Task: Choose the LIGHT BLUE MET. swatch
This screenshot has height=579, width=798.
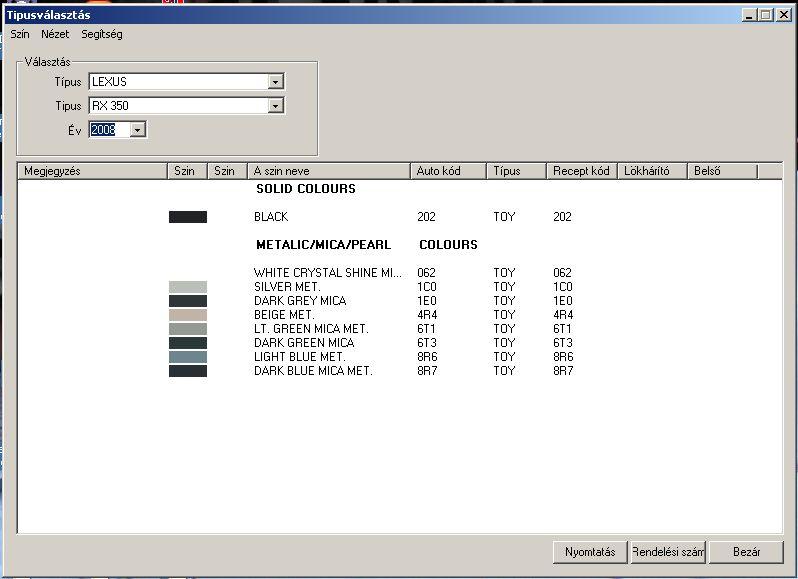Action: pos(188,357)
